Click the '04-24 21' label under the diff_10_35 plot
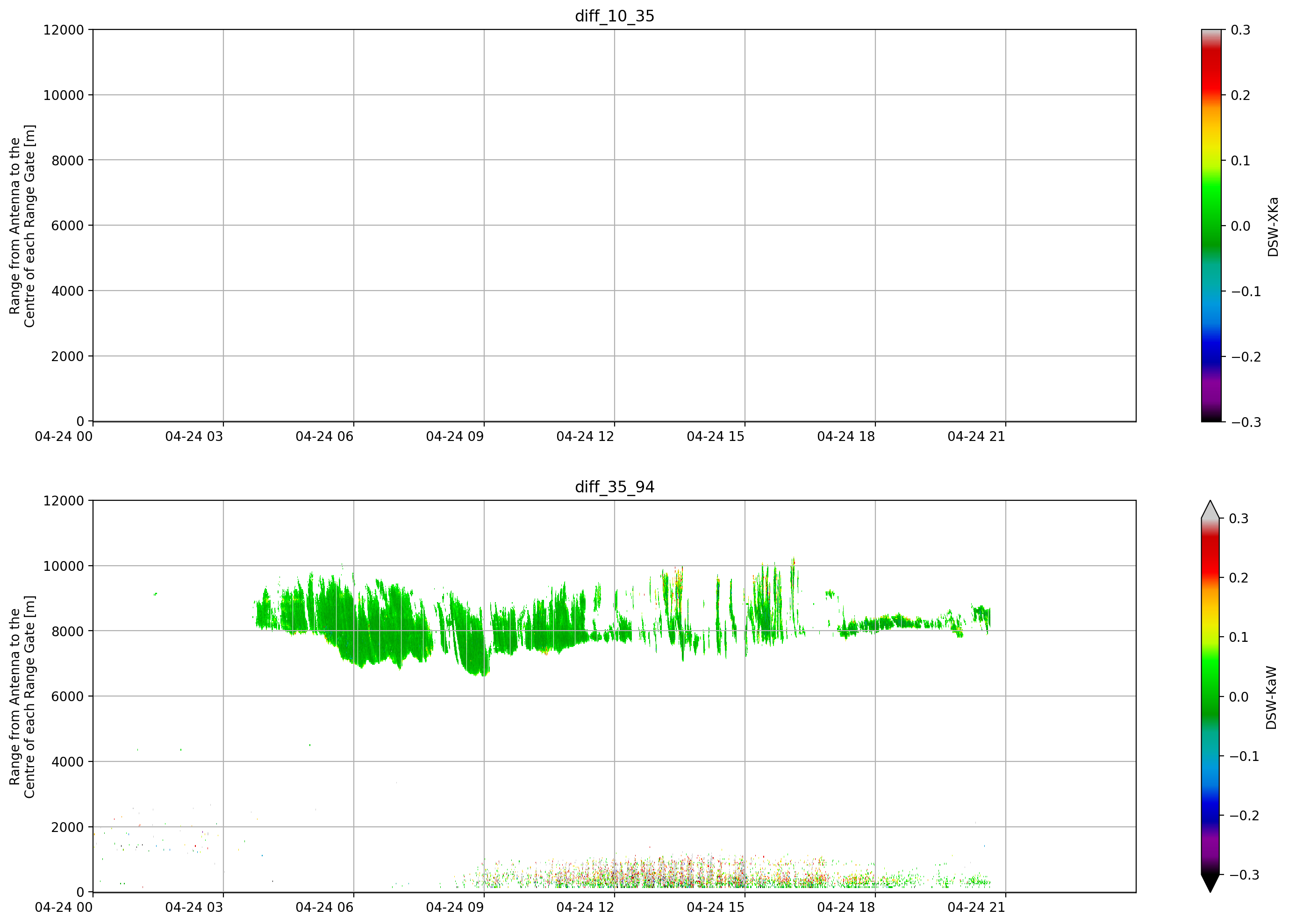Image resolution: width=1289 pixels, height=924 pixels. tap(976, 437)
